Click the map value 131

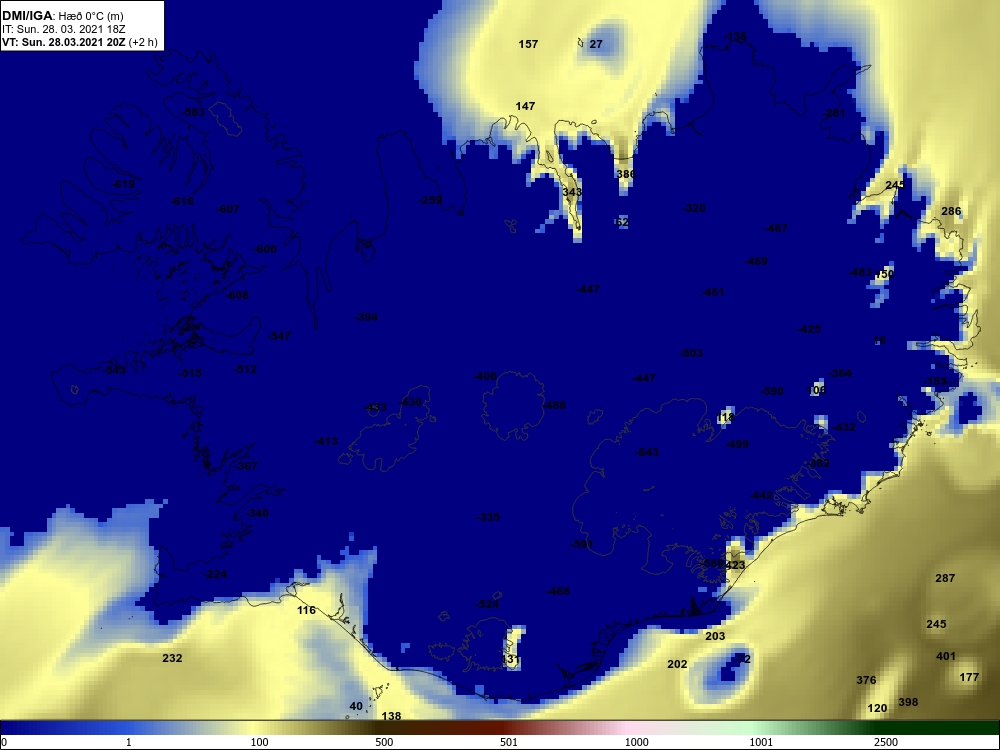511,659
